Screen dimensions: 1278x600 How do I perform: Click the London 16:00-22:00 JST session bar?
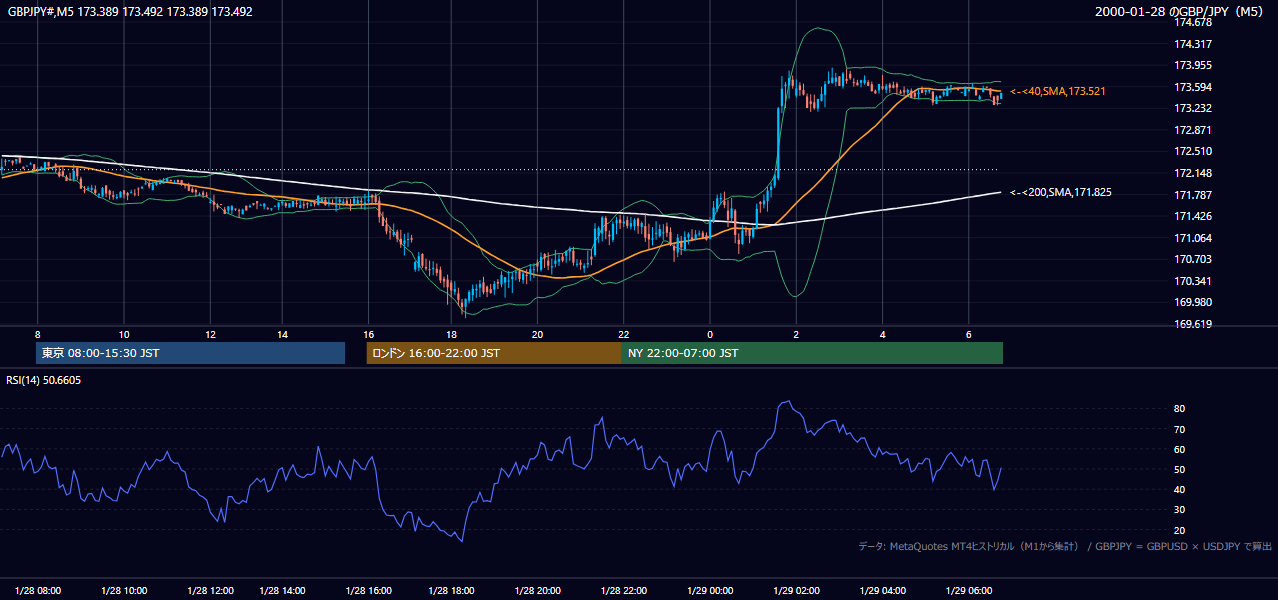494,353
